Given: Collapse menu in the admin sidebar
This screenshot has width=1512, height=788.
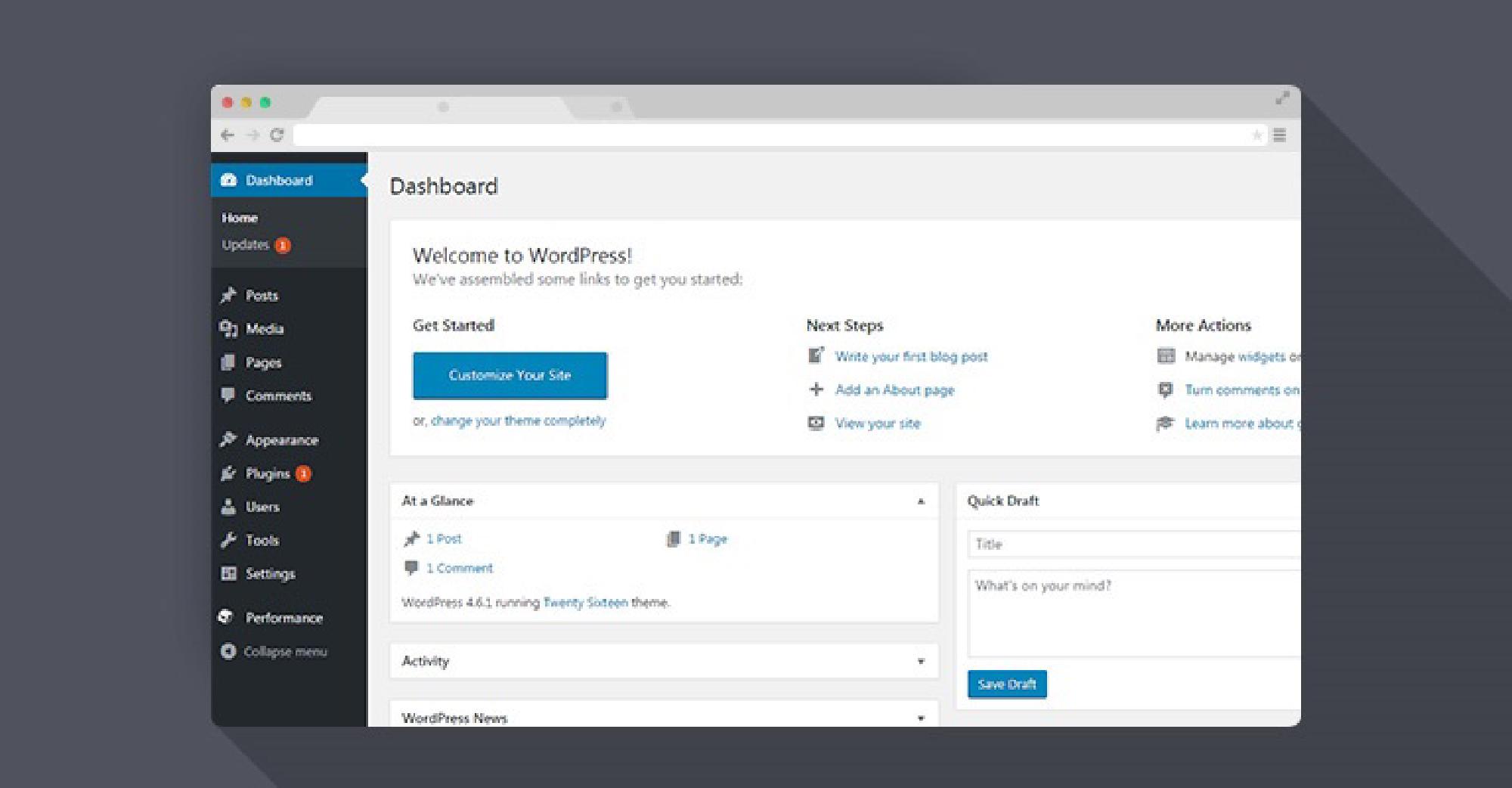Looking at the screenshot, I should pos(274,651).
